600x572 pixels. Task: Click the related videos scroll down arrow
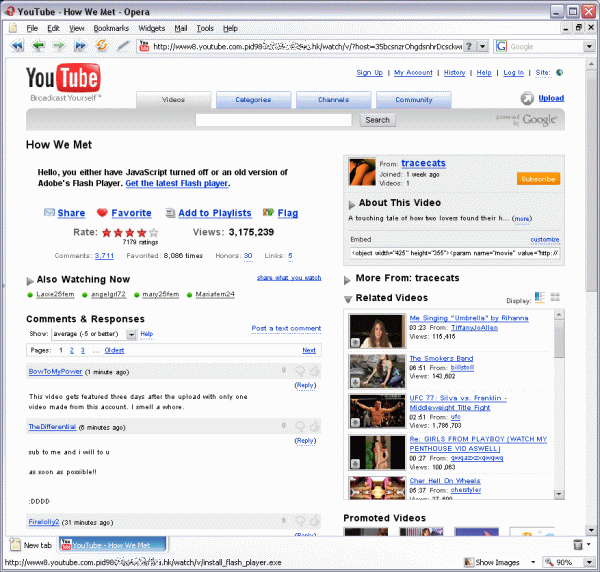tap(559, 494)
